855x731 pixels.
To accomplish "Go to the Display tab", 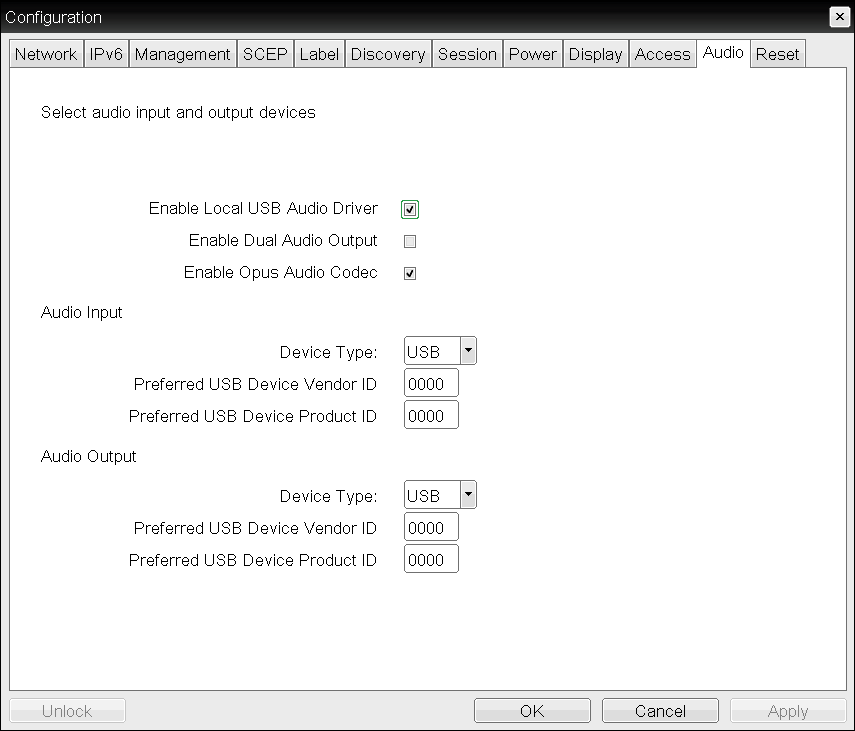I will (595, 54).
